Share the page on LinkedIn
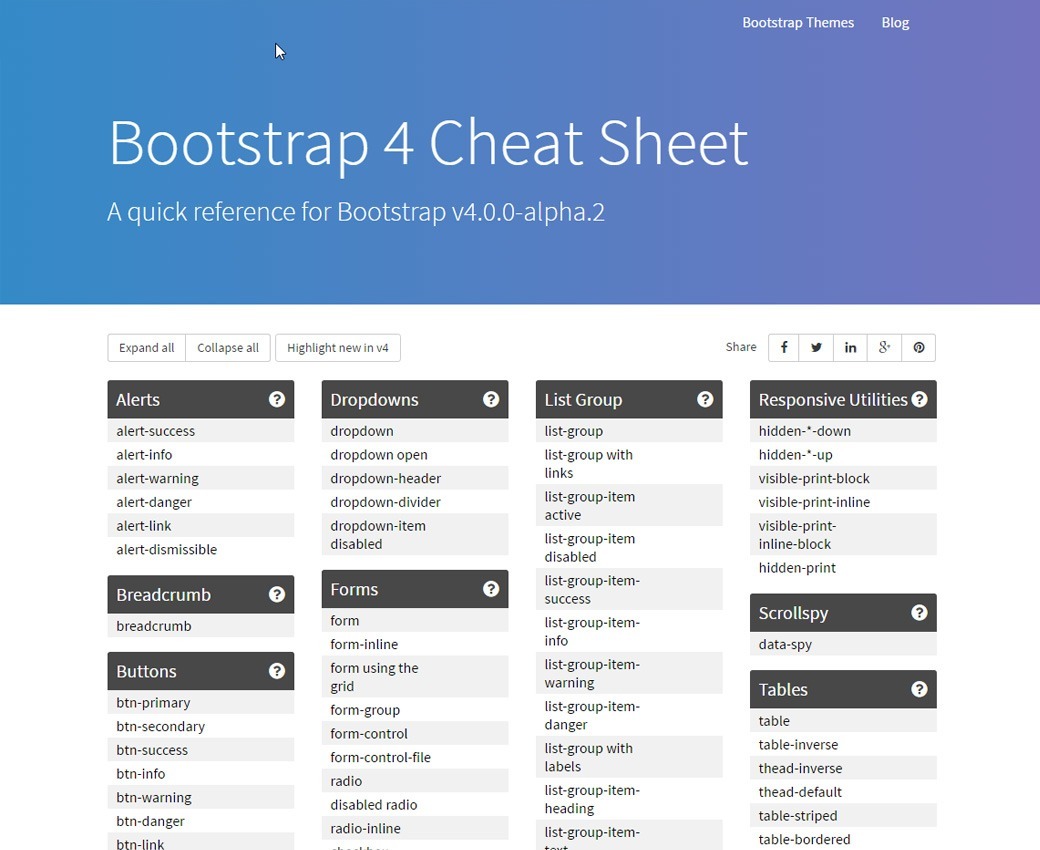 tap(850, 348)
